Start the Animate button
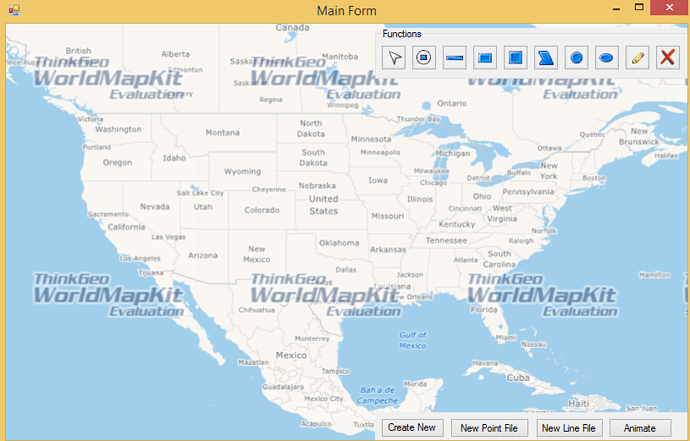The width and height of the screenshot is (690, 441). click(x=640, y=428)
